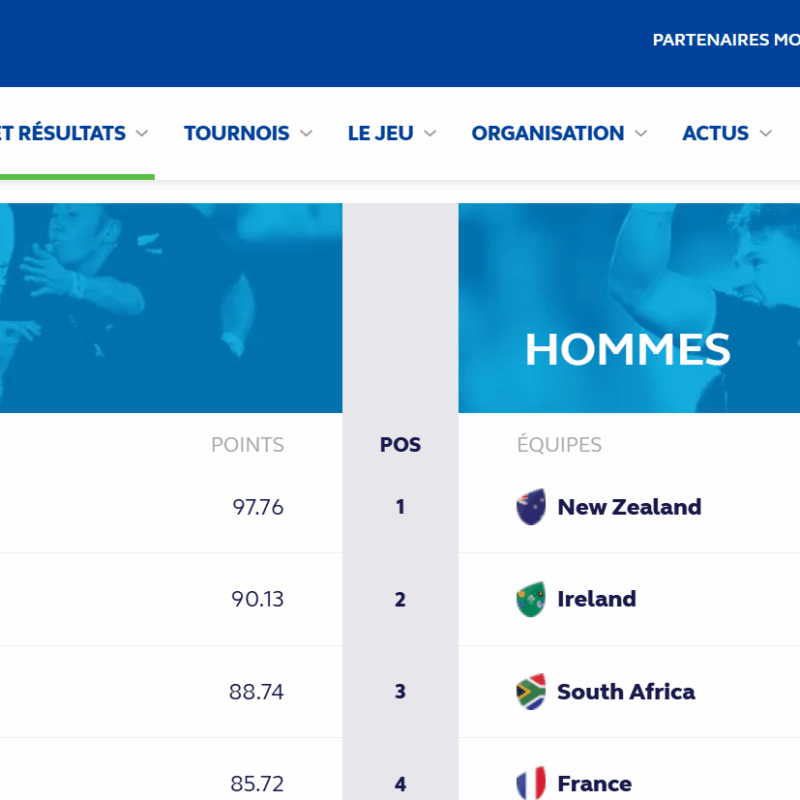Open the Ireland team link
The image size is (800, 800).
pyautogui.click(x=596, y=599)
